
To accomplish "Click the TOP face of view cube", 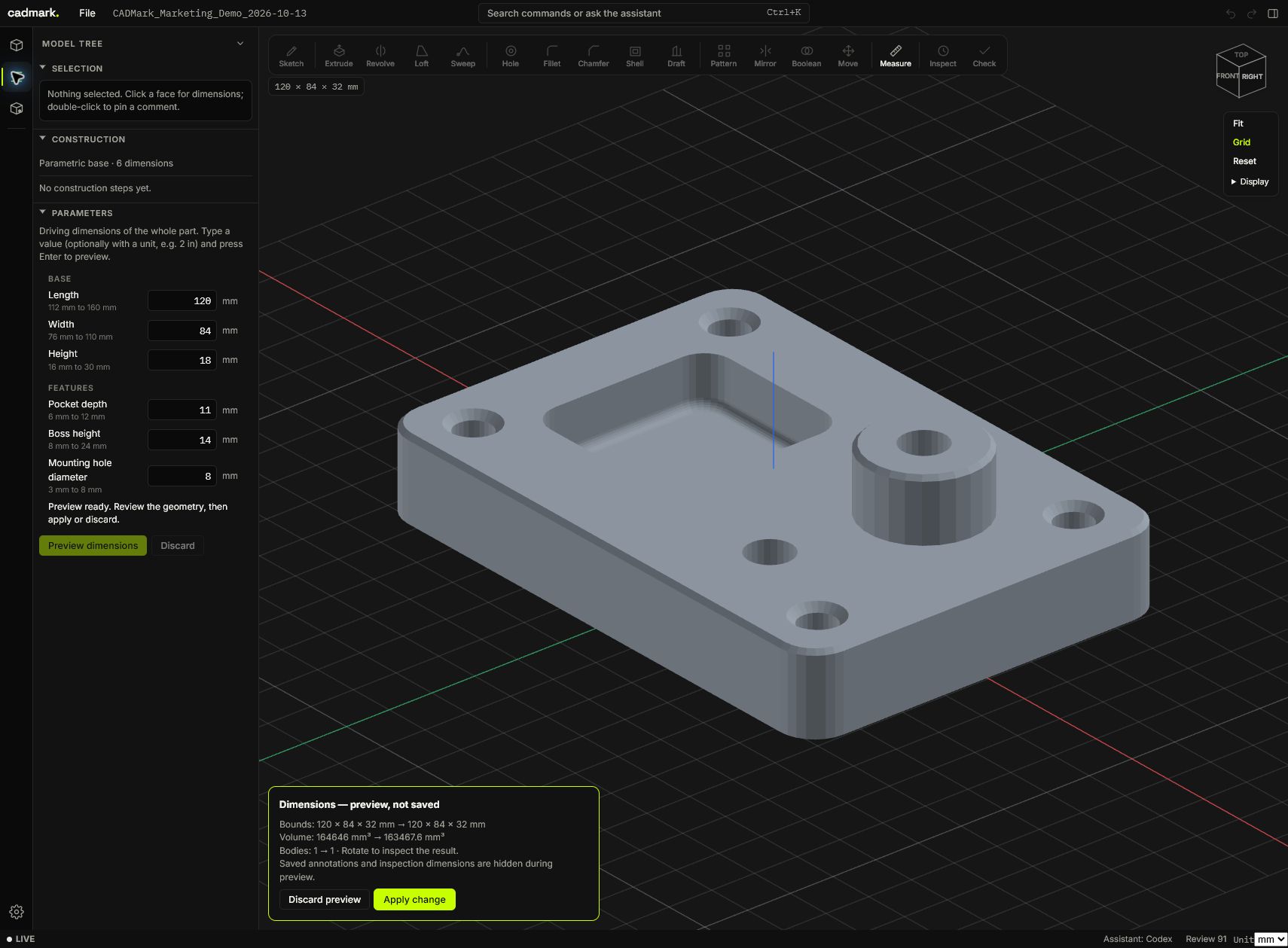I will coord(1241,55).
